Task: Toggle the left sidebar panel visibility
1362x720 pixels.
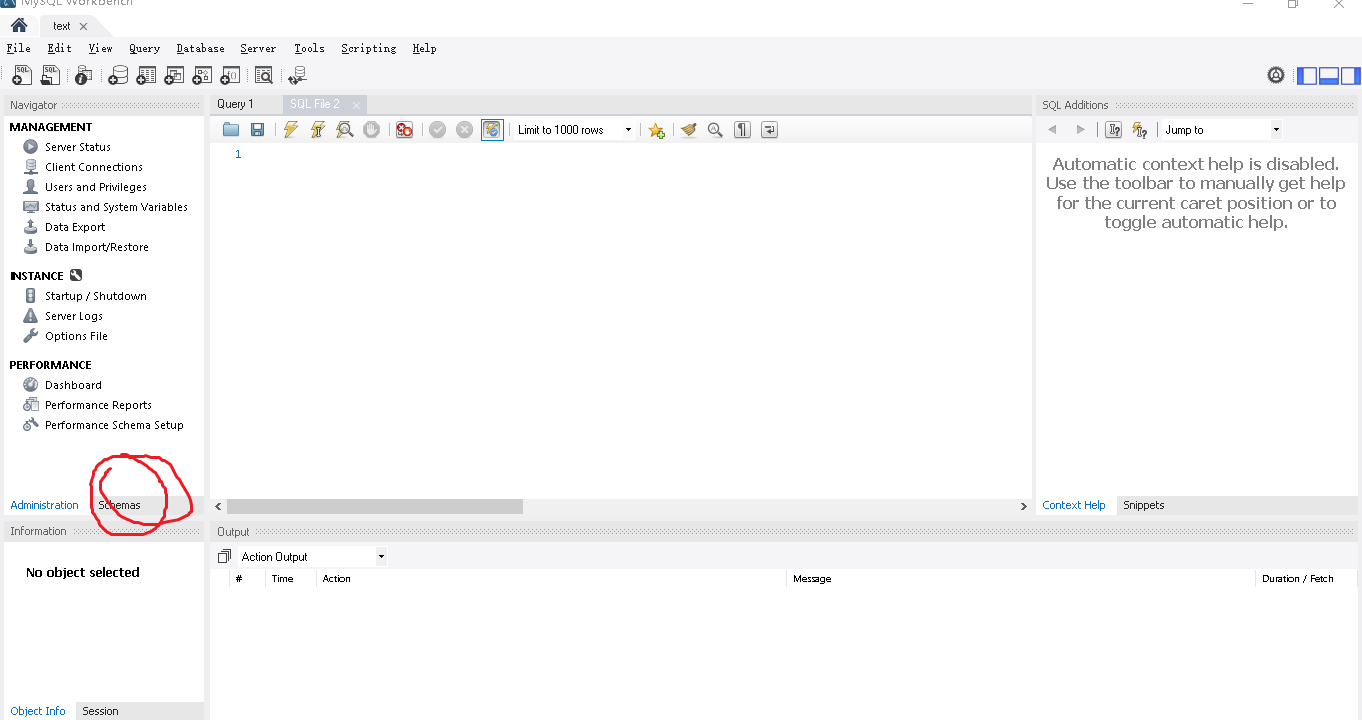Action: coord(1307,75)
